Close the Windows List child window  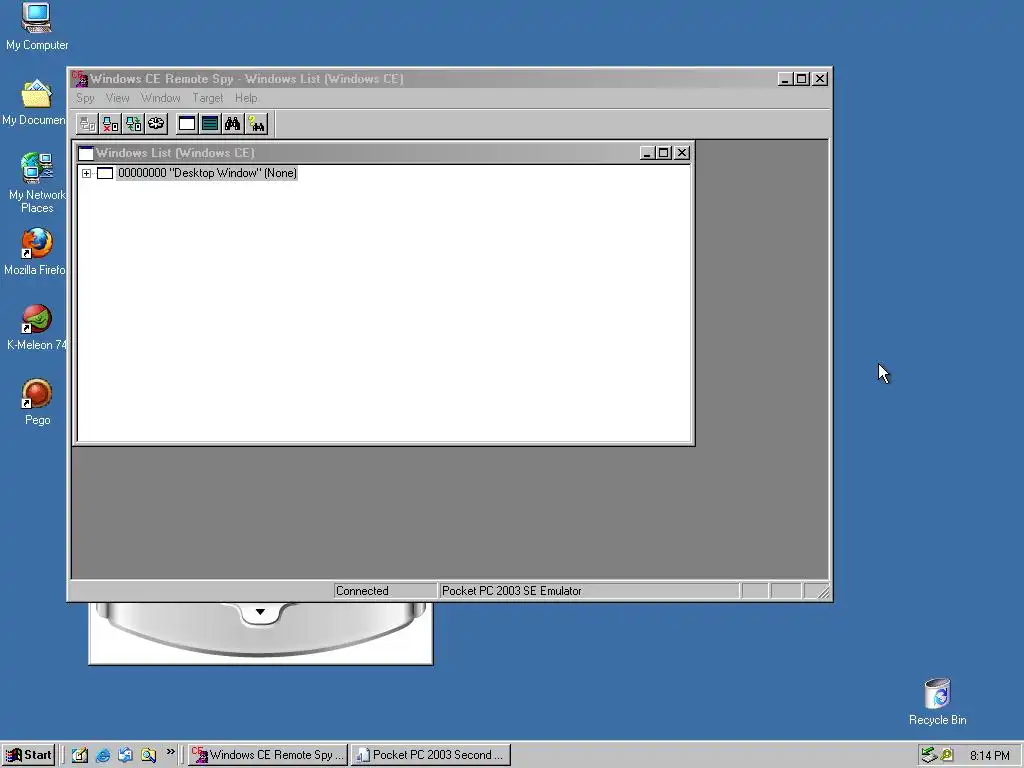click(x=682, y=153)
